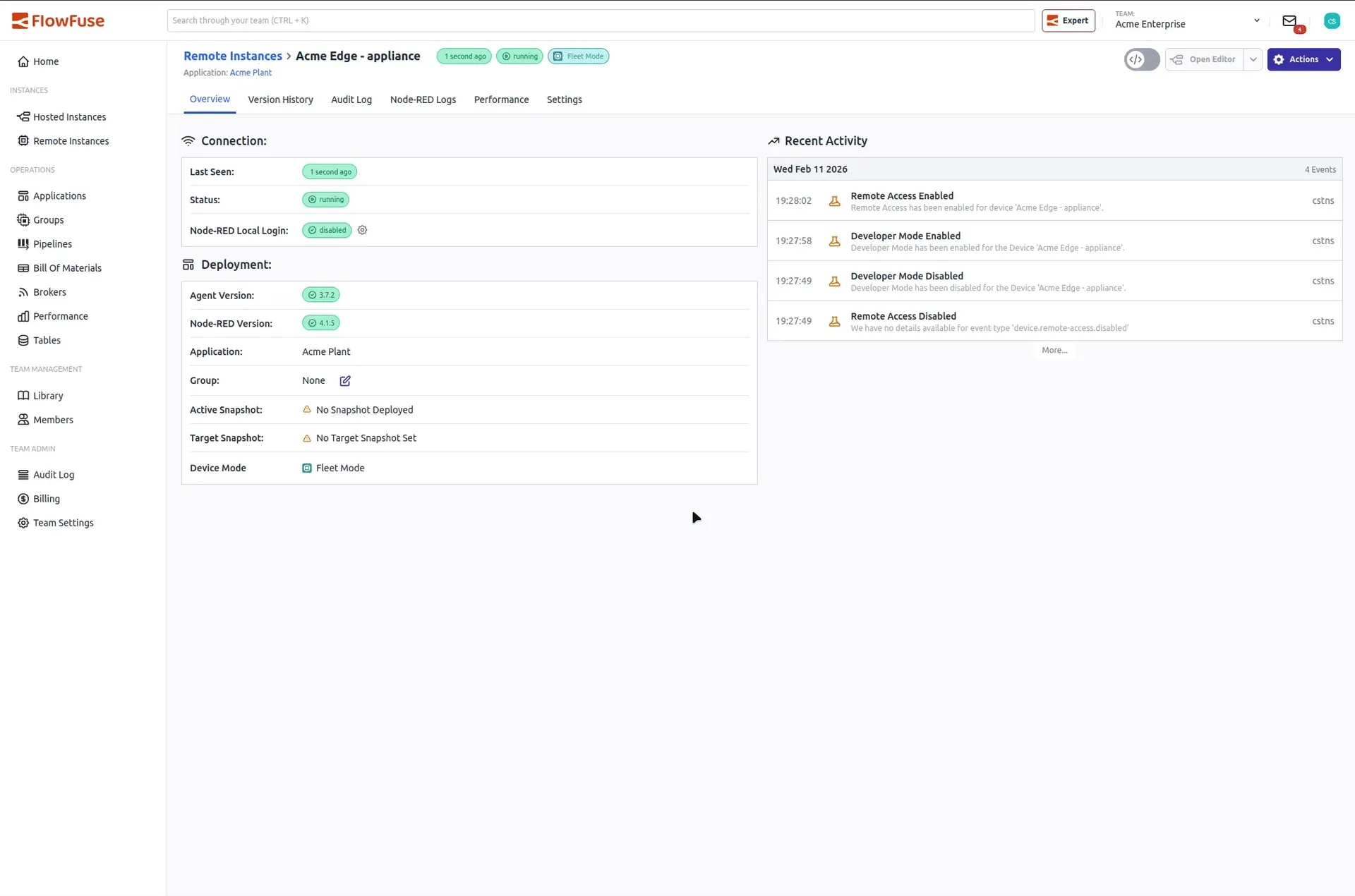Open the Open Editor split-button chevron

pos(1253,59)
